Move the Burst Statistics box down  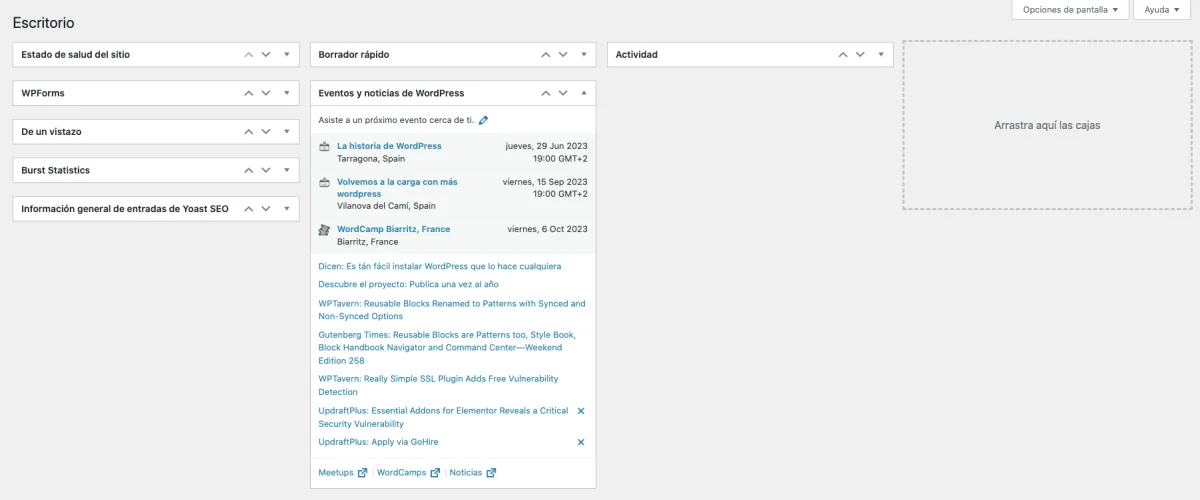pos(266,170)
